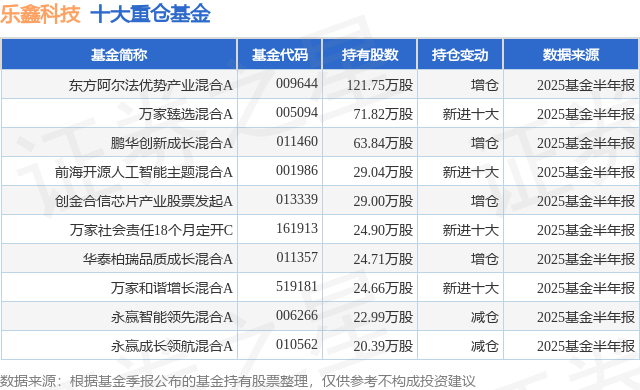Select fund 鹏华创新成长混合A
This screenshot has width=640, height=390.
point(171,143)
